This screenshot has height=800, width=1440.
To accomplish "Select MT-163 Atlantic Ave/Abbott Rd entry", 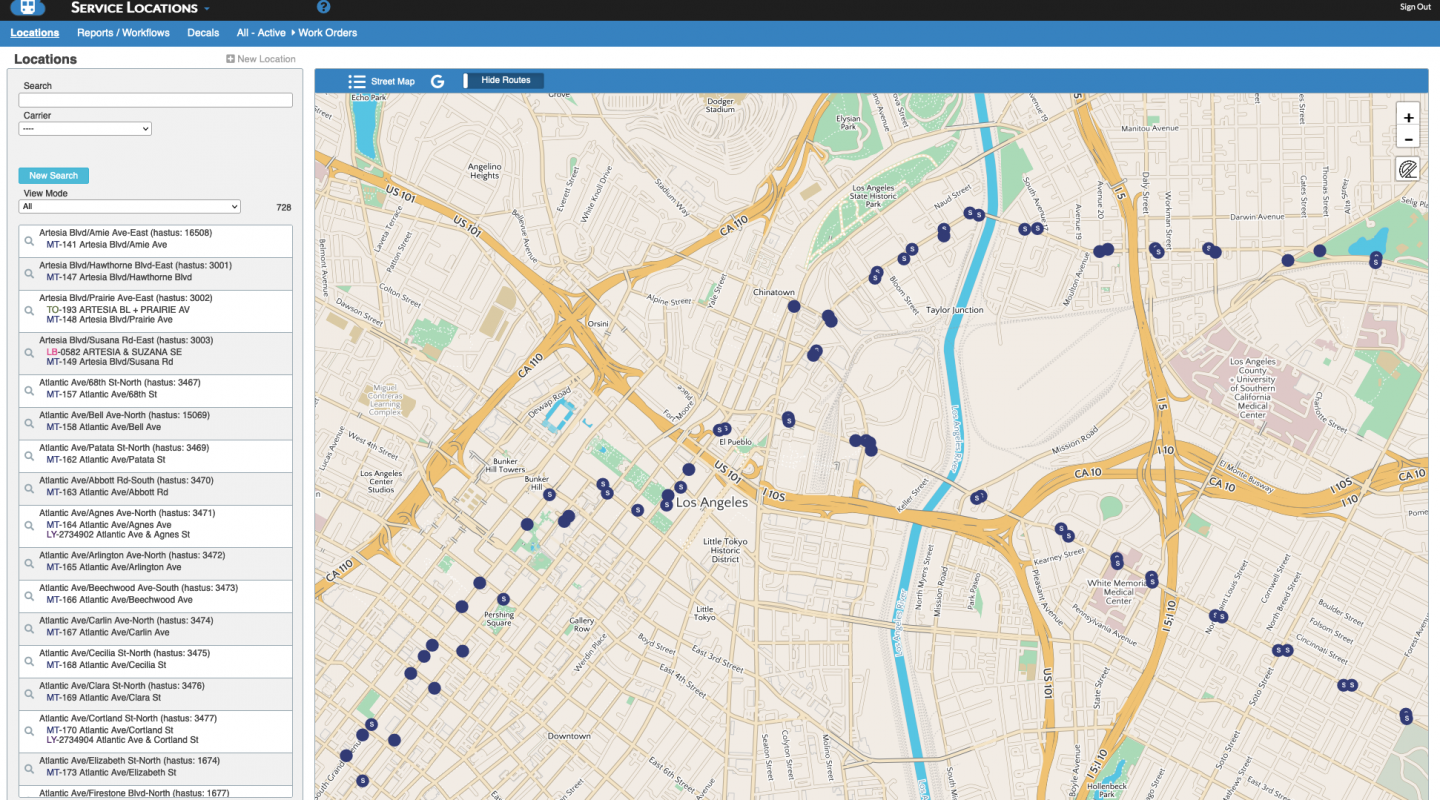I will click(107, 492).
